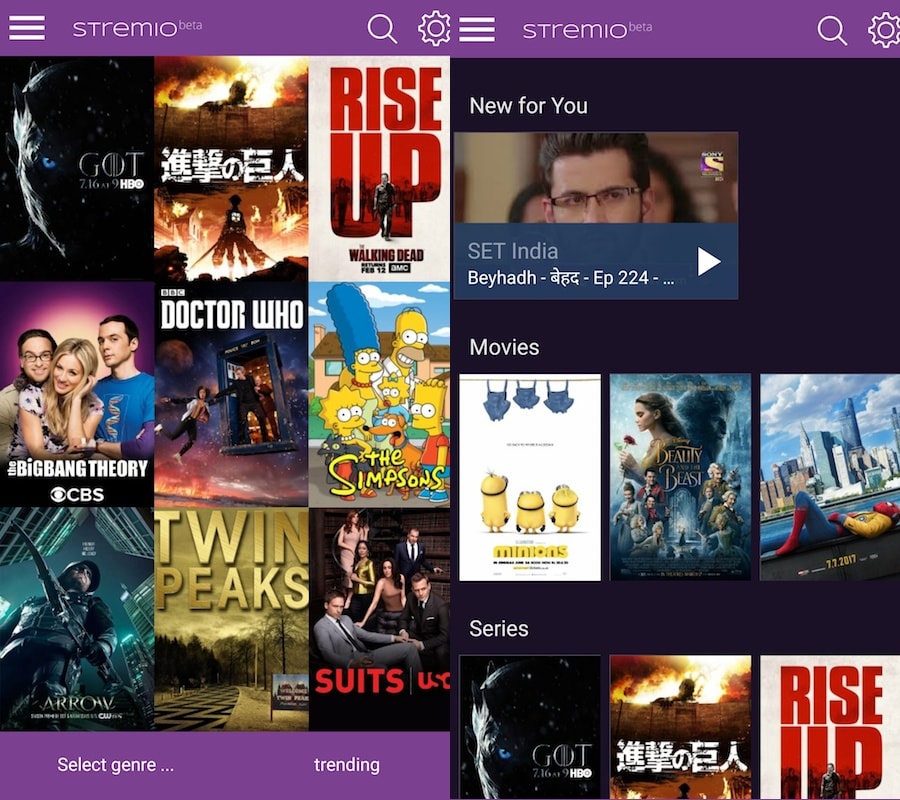
Task: Open Rise Up poster in Series row
Action: click(830, 727)
